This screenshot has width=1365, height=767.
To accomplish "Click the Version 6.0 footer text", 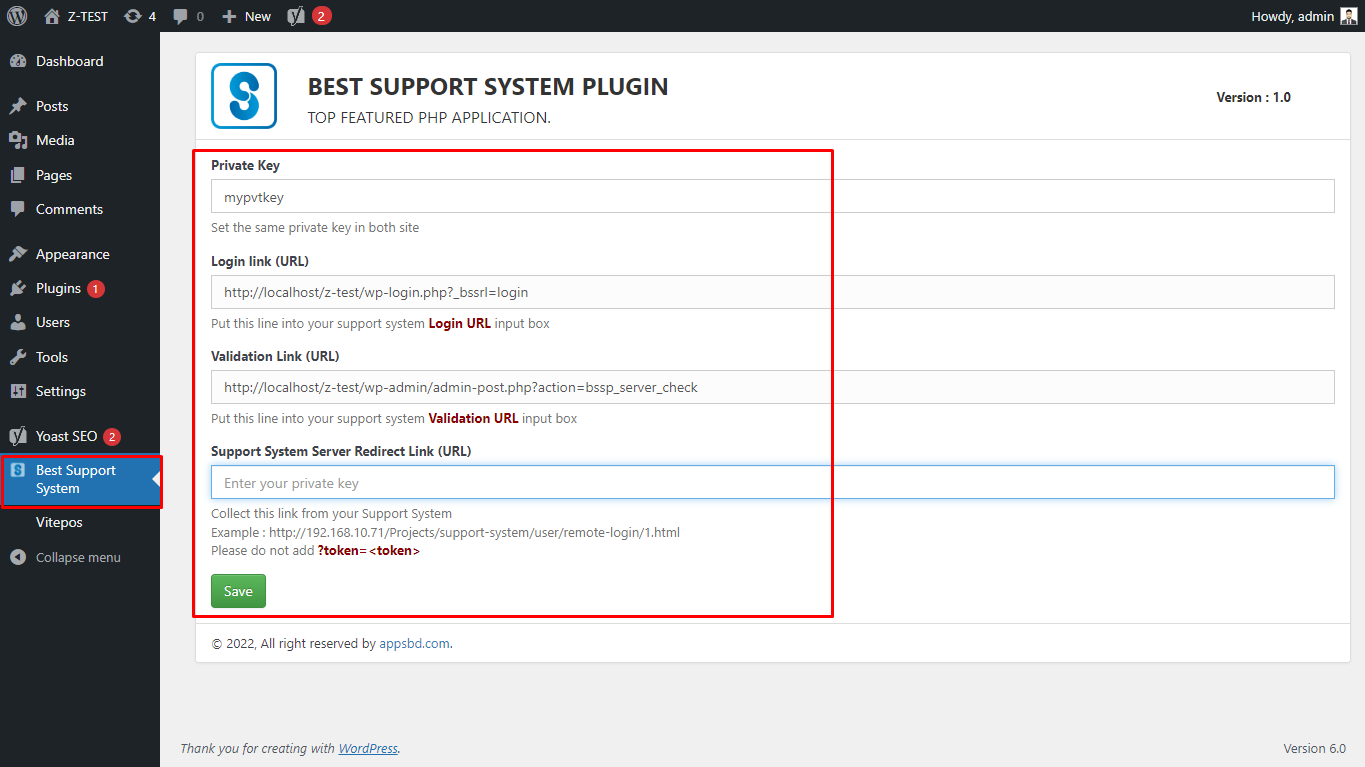I will point(1314,748).
